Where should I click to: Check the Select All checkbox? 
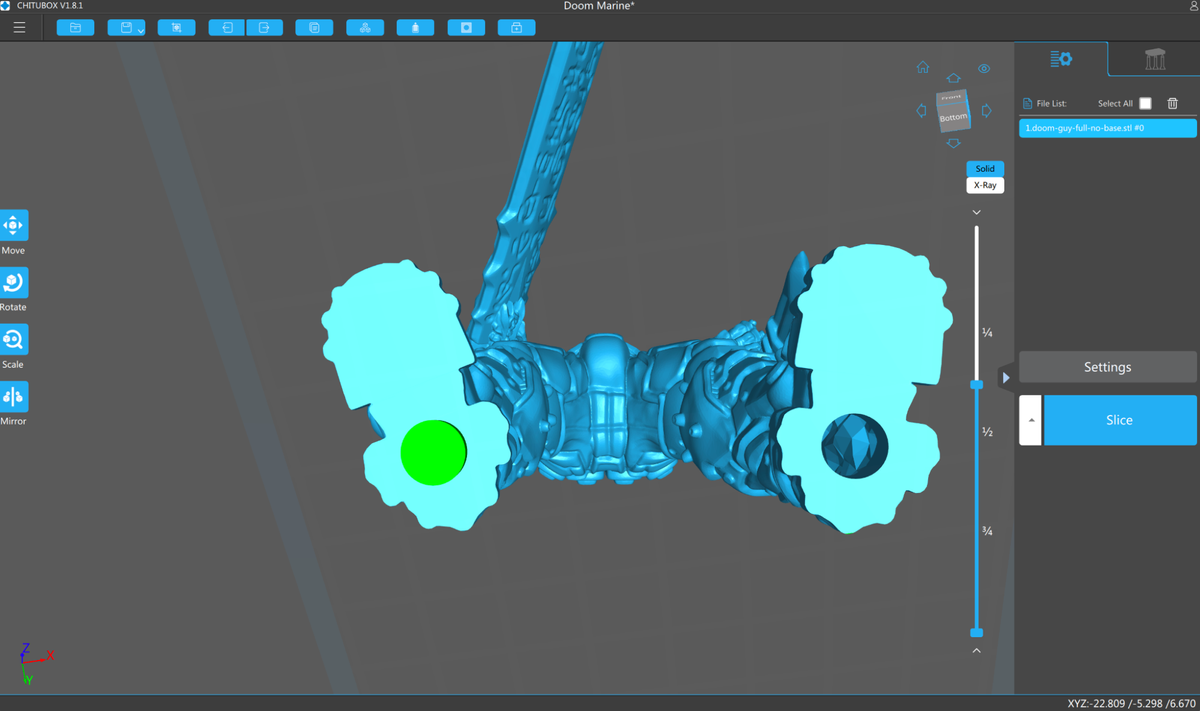[1145, 103]
